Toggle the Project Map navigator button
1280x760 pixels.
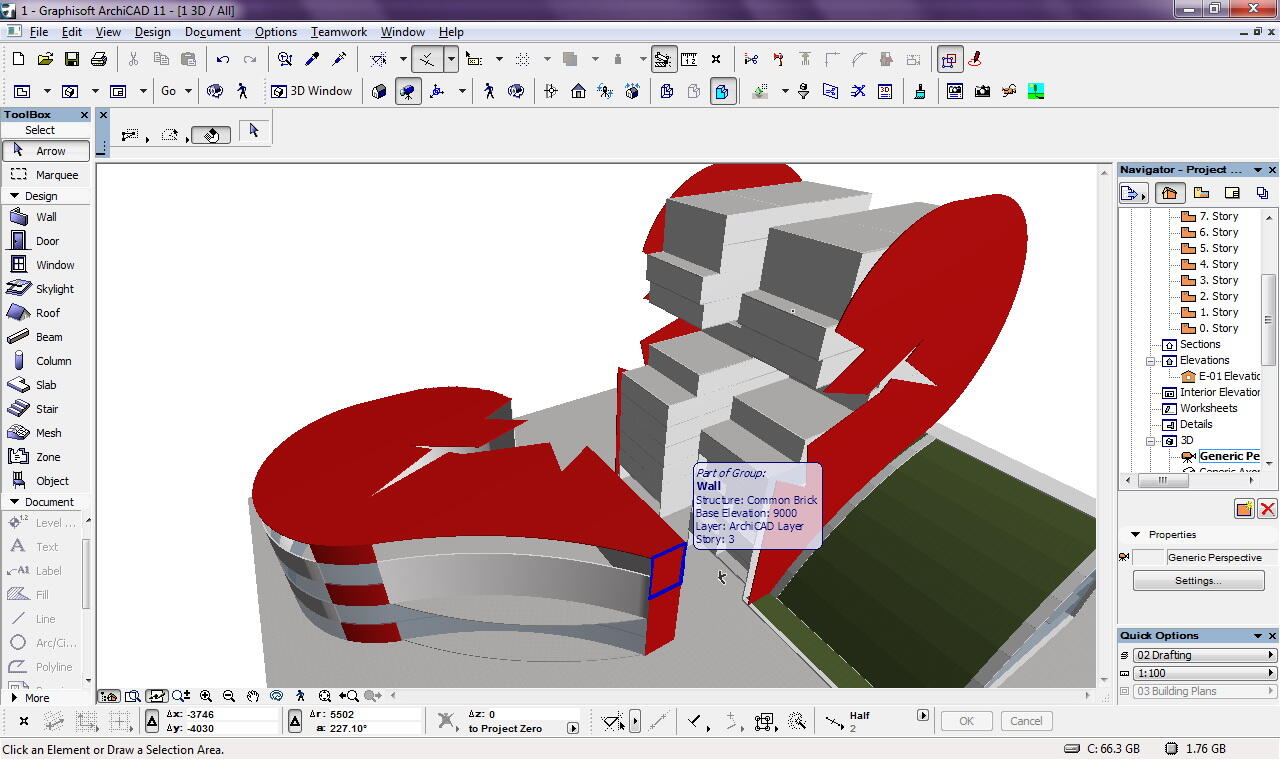coord(1168,193)
